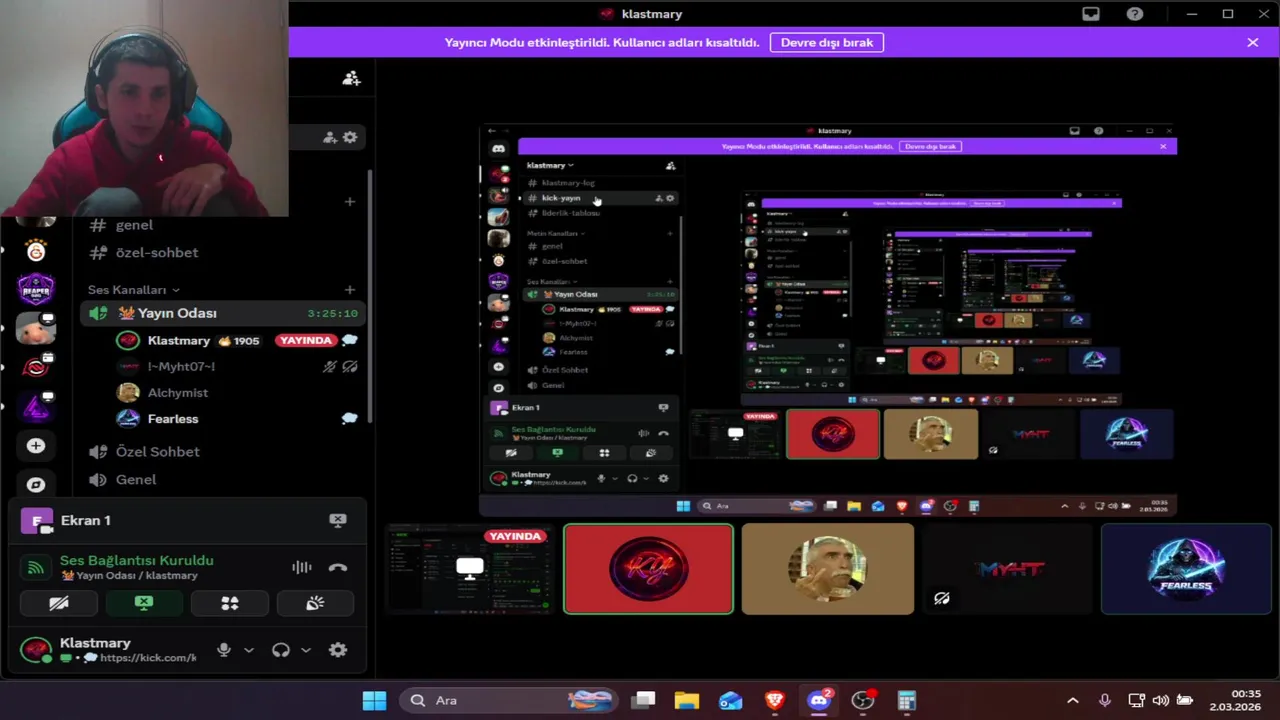Viewport: 1280px width, 720px height.
Task: Open user settings gear next to Klastmary
Action: (x=338, y=650)
